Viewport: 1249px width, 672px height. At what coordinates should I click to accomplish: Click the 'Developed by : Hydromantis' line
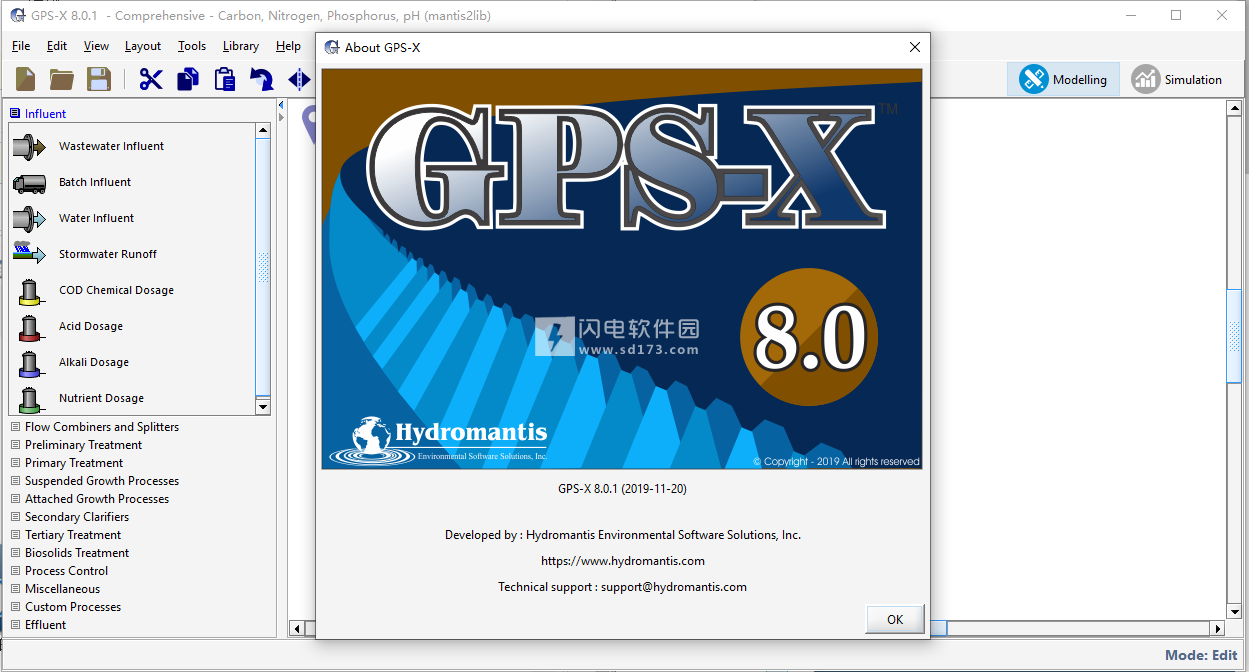pyautogui.click(x=623, y=535)
